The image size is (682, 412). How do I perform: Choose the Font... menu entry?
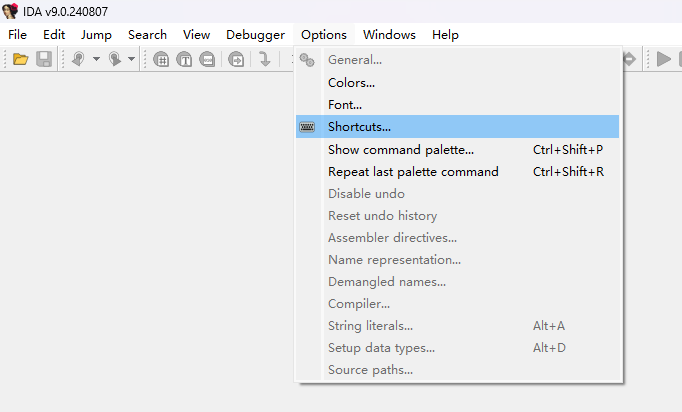point(458,105)
